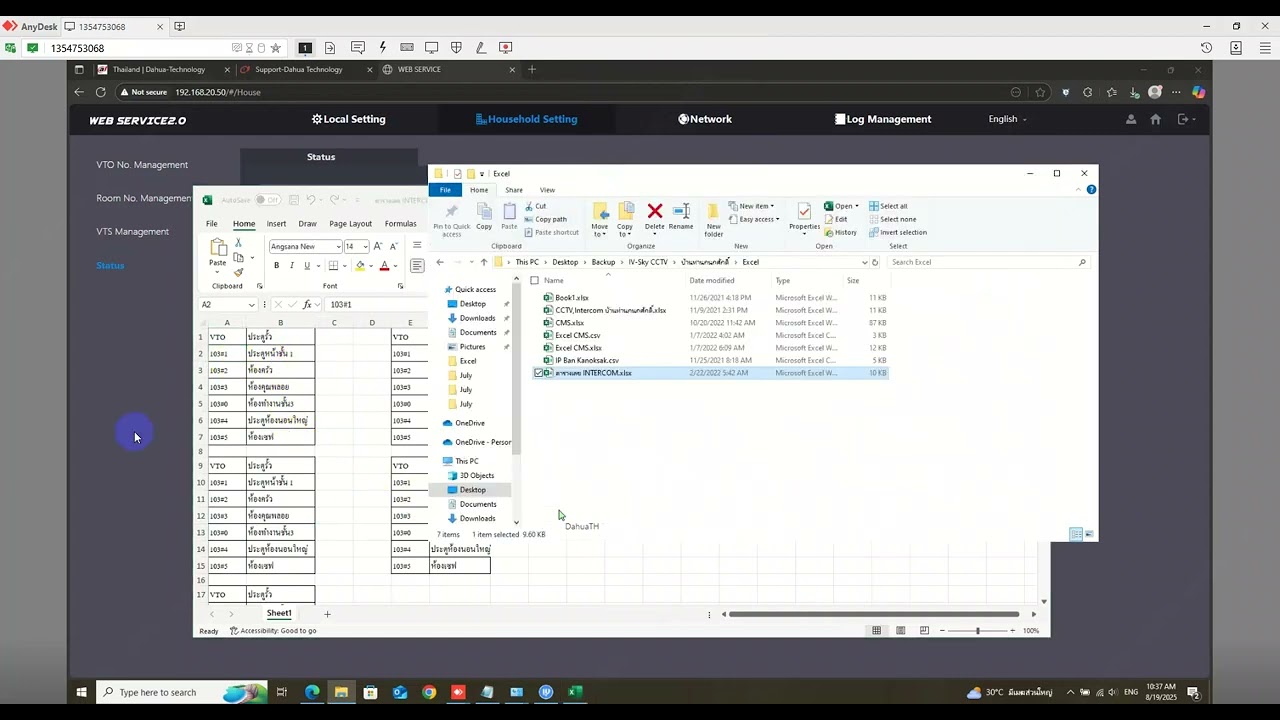The image size is (1280, 720).
Task: Toggle select-all checkbox beside Name column
Action: (535, 280)
